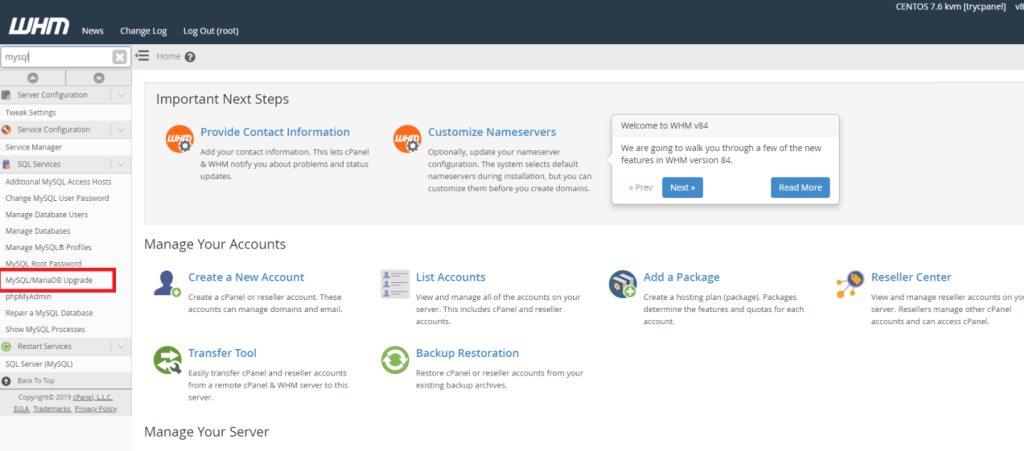Click the Next button in welcome tour
Viewport: 1024px width, 451px height.
[682, 187]
